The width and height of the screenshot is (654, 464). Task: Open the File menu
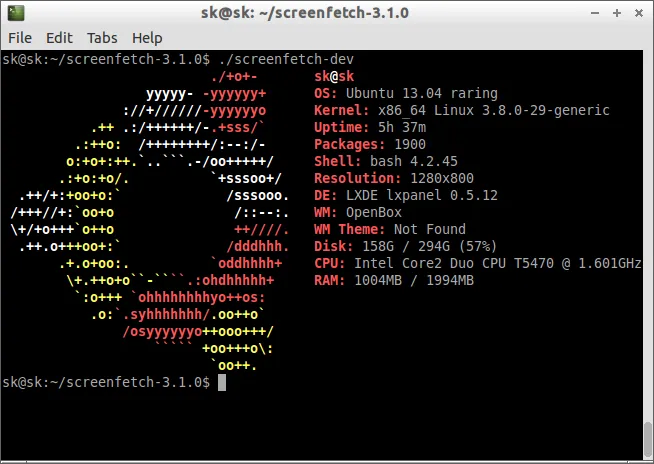(20, 38)
